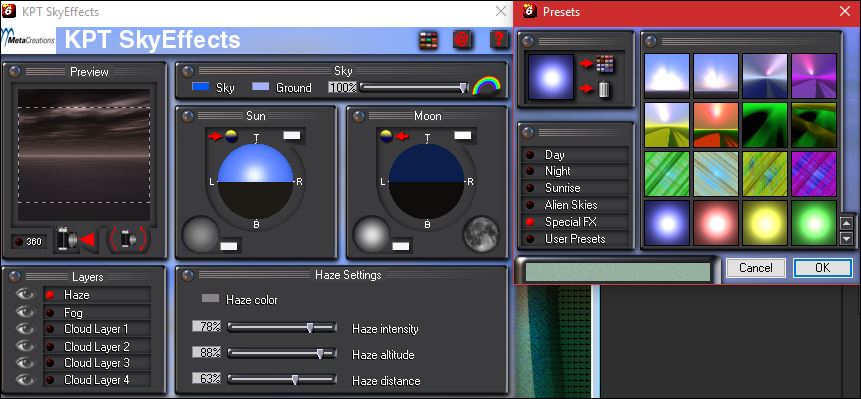Select Cloud Layer 4
The width and height of the screenshot is (861, 399).
click(97, 380)
